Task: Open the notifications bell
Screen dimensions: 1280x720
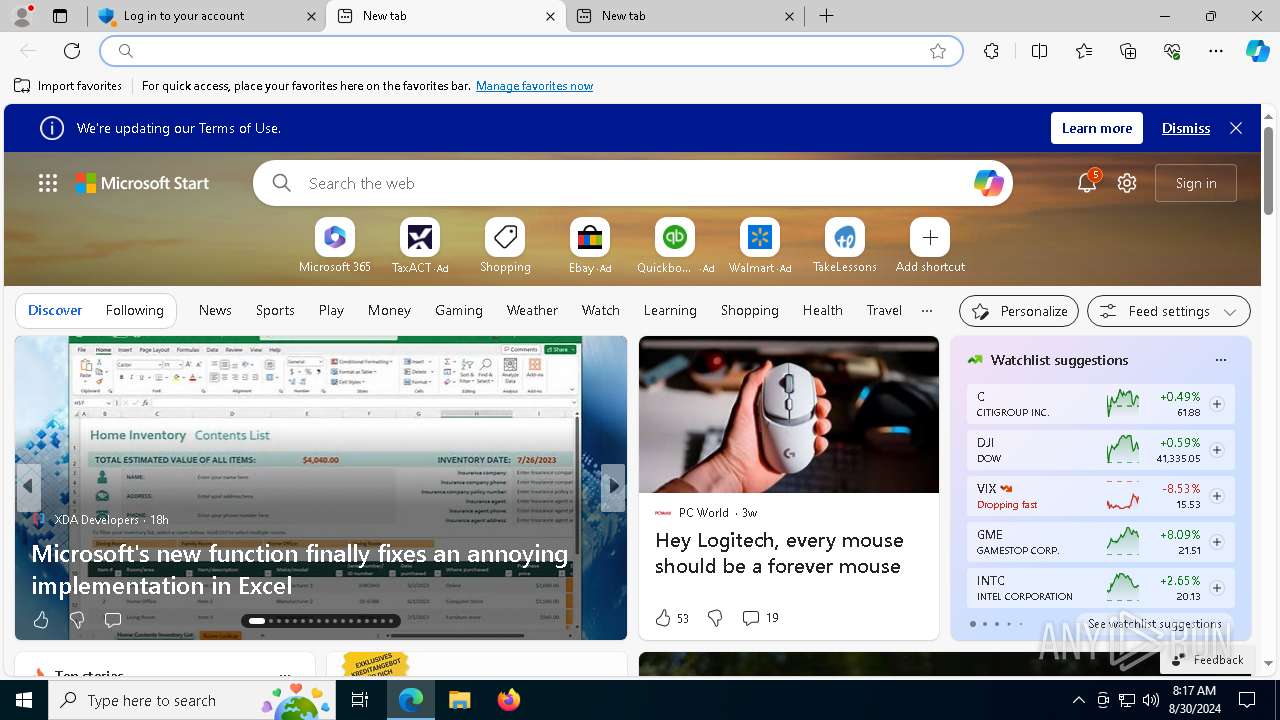Action: point(1087,183)
